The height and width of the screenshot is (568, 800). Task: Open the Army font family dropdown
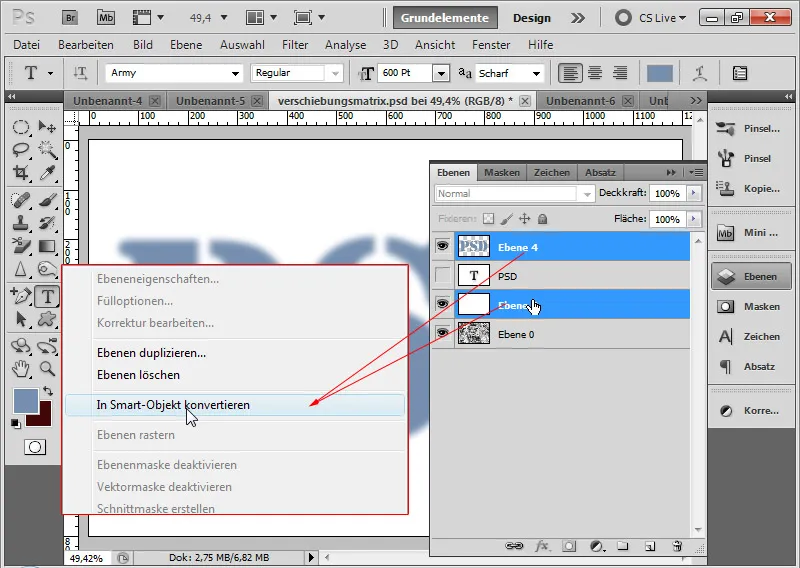point(235,73)
